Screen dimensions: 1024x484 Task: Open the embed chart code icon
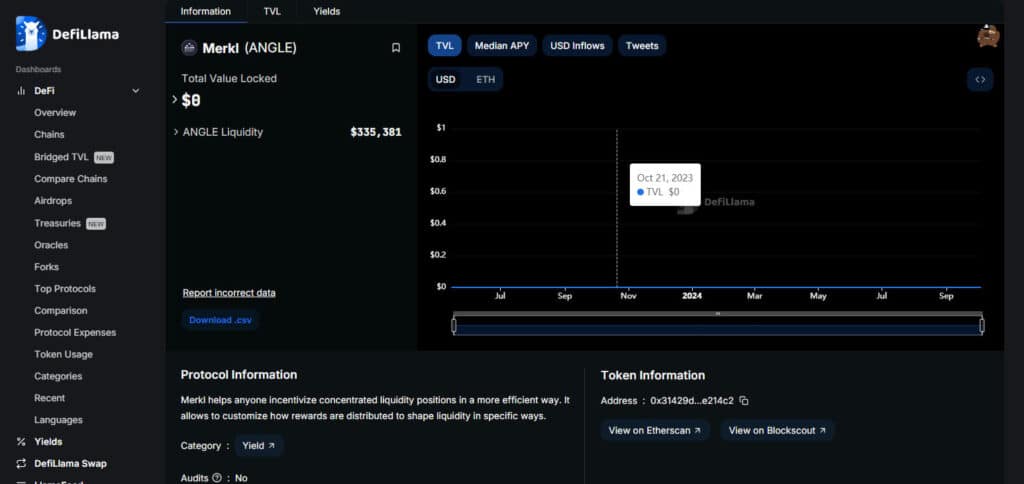point(980,80)
